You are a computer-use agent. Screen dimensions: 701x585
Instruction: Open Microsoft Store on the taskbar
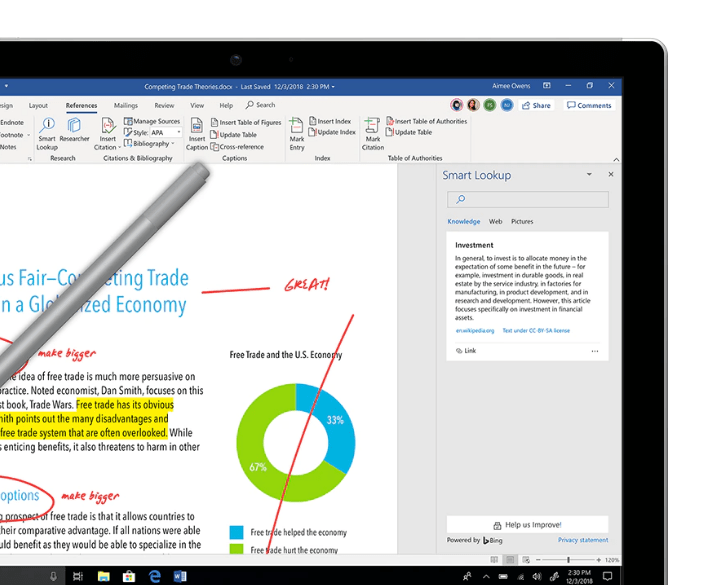pyautogui.click(x=129, y=576)
